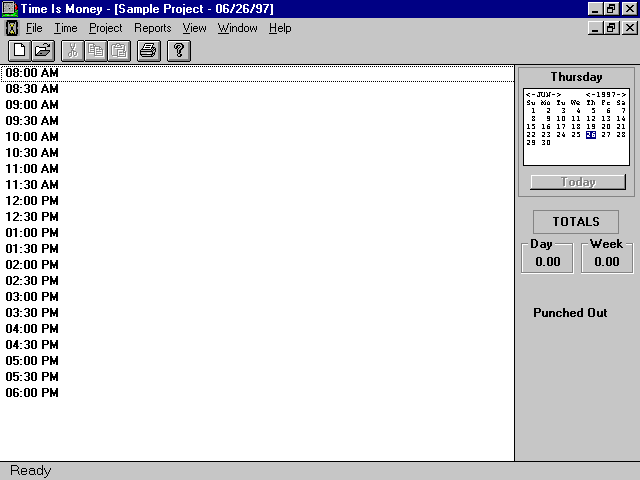
Task: Click the Help question mark icon
Action: pos(178,50)
